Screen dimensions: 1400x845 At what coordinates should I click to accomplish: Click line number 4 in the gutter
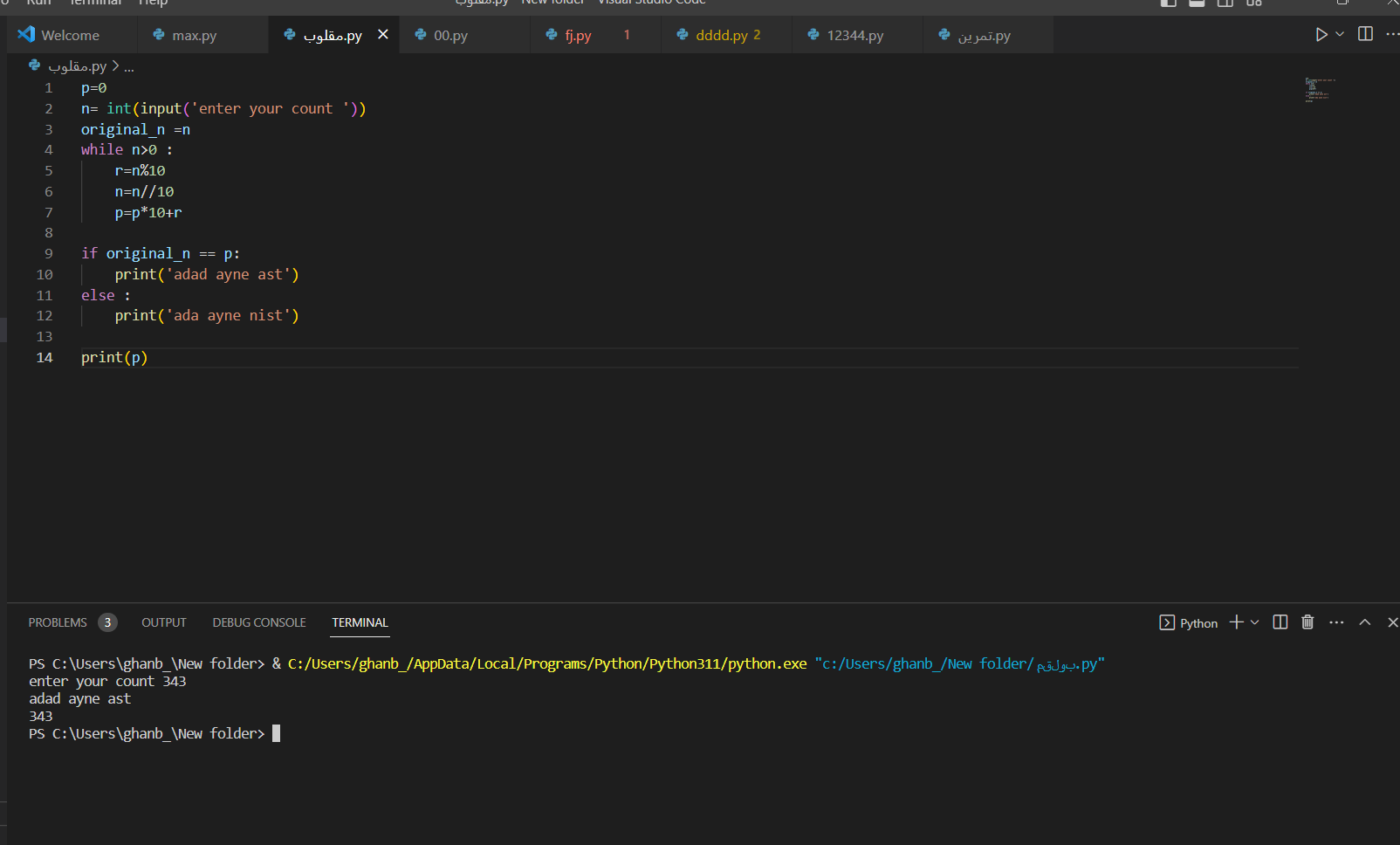49,150
